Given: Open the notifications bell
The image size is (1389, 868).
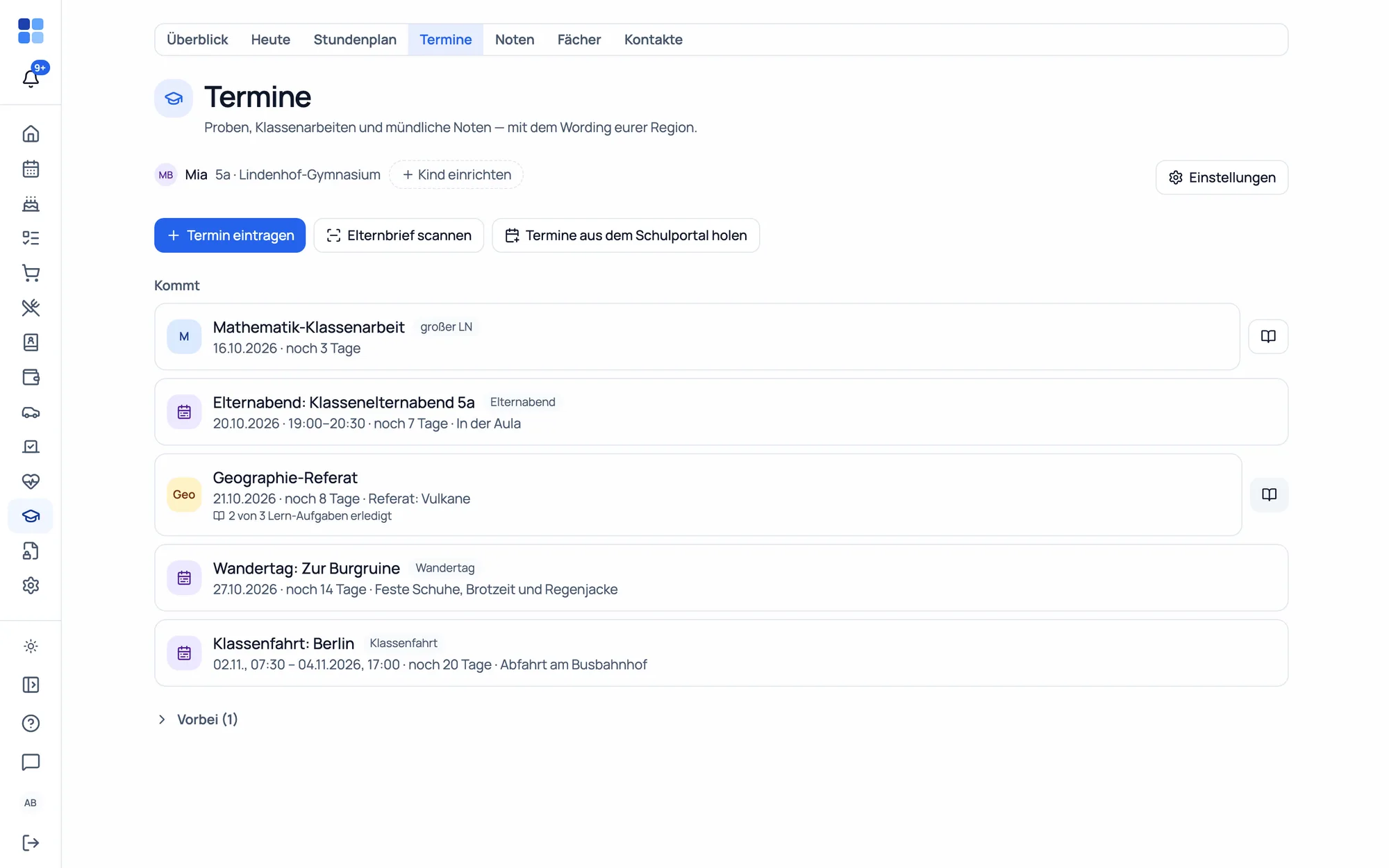Looking at the screenshot, I should tap(31, 78).
